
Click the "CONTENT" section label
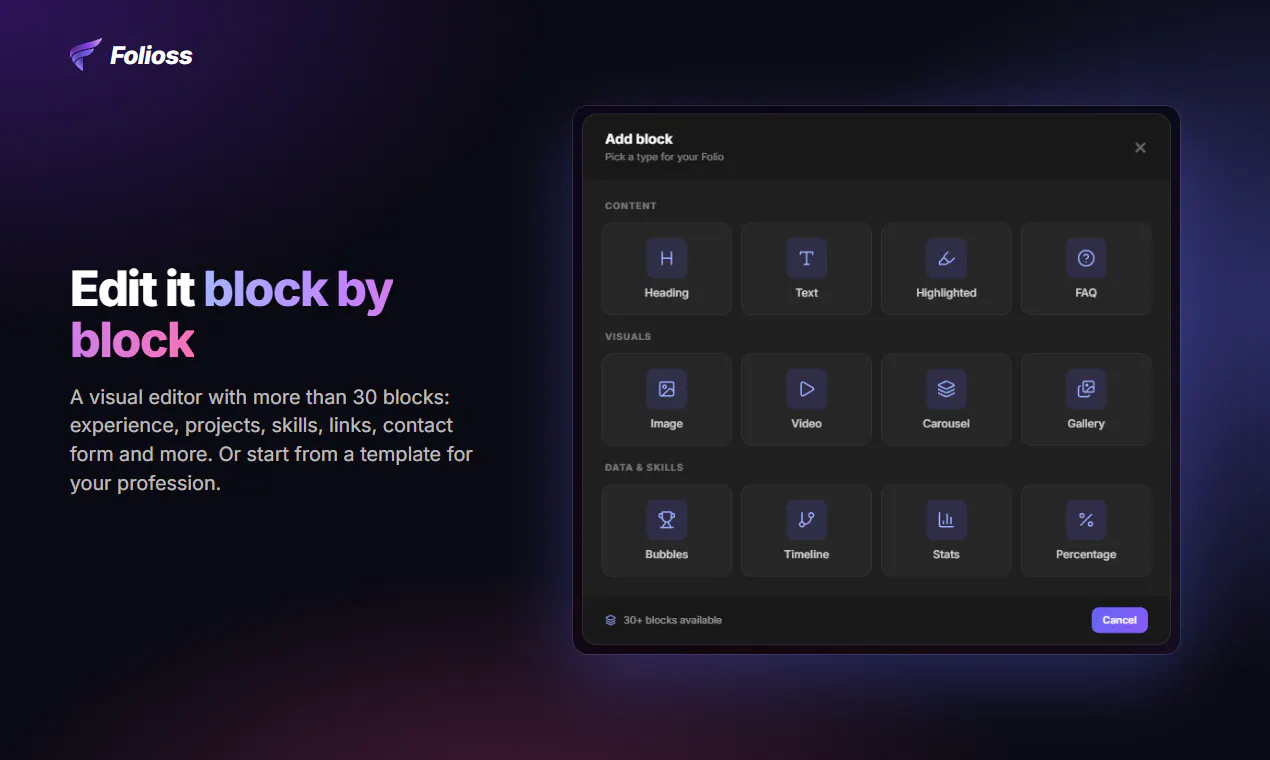coord(631,206)
